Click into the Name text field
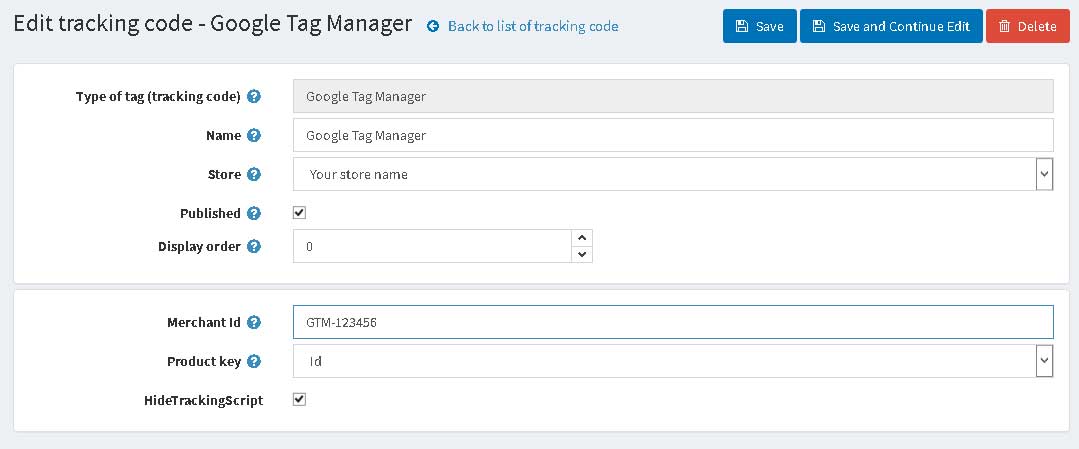 tap(673, 135)
